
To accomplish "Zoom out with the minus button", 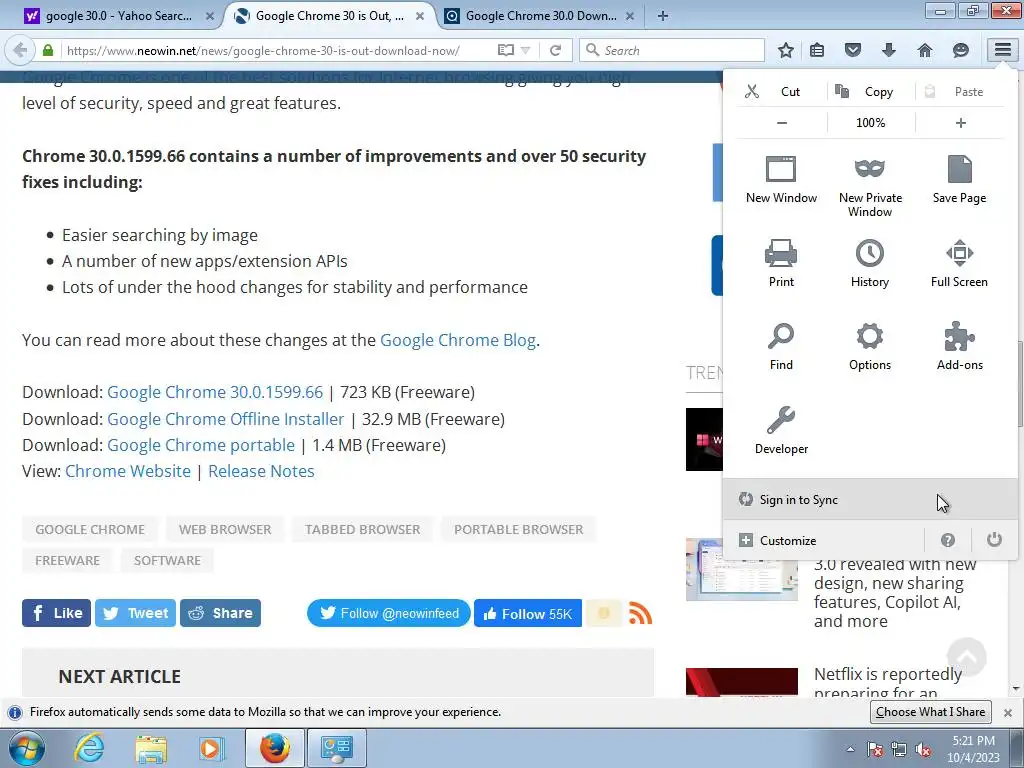I will pyautogui.click(x=782, y=123).
